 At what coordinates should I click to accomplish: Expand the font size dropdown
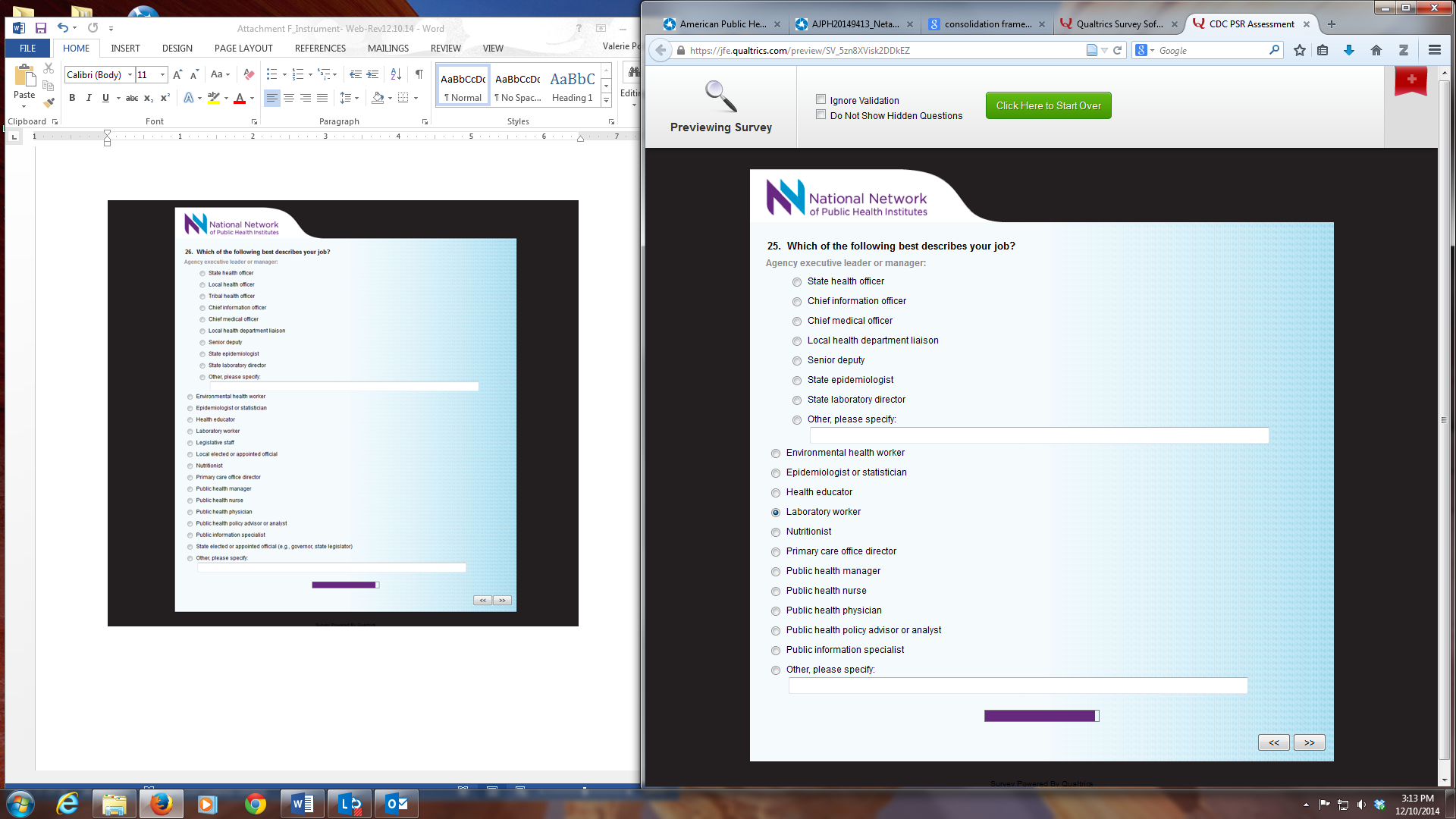[162, 74]
